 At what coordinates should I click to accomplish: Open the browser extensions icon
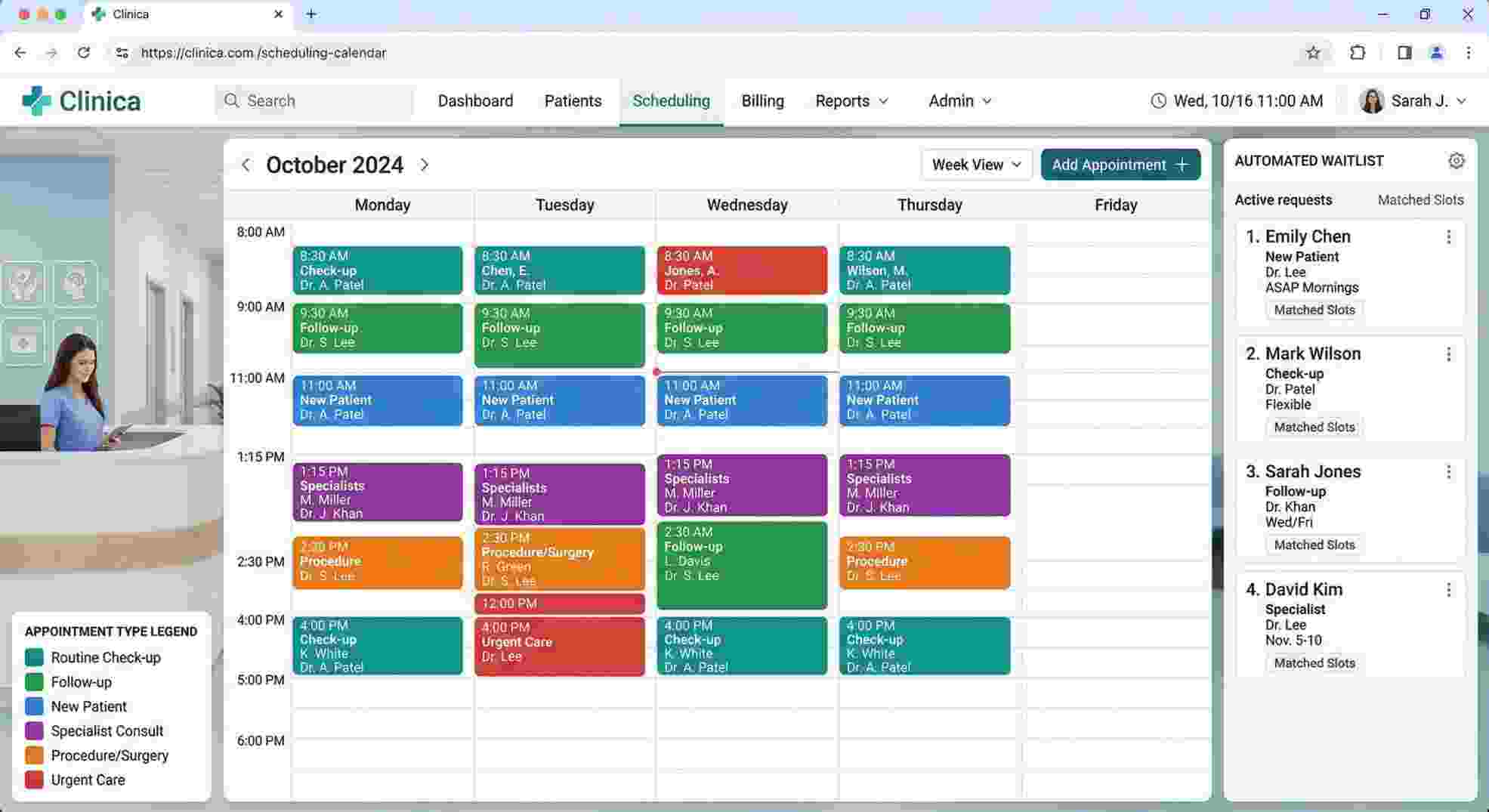click(1358, 53)
